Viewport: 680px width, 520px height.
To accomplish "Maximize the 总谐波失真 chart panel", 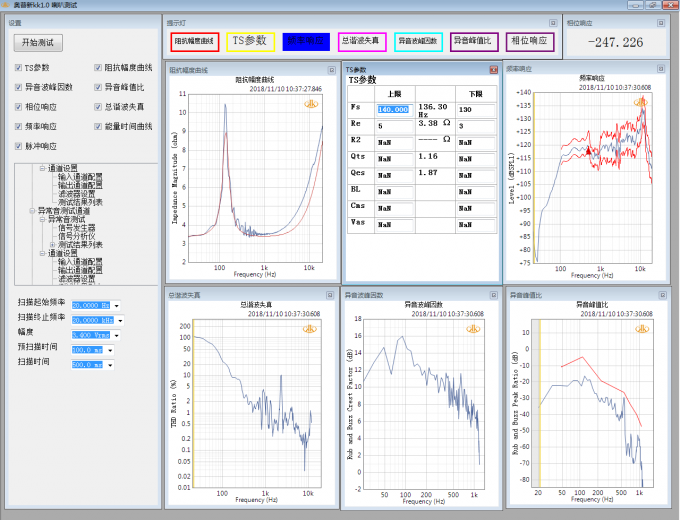I will [332, 295].
